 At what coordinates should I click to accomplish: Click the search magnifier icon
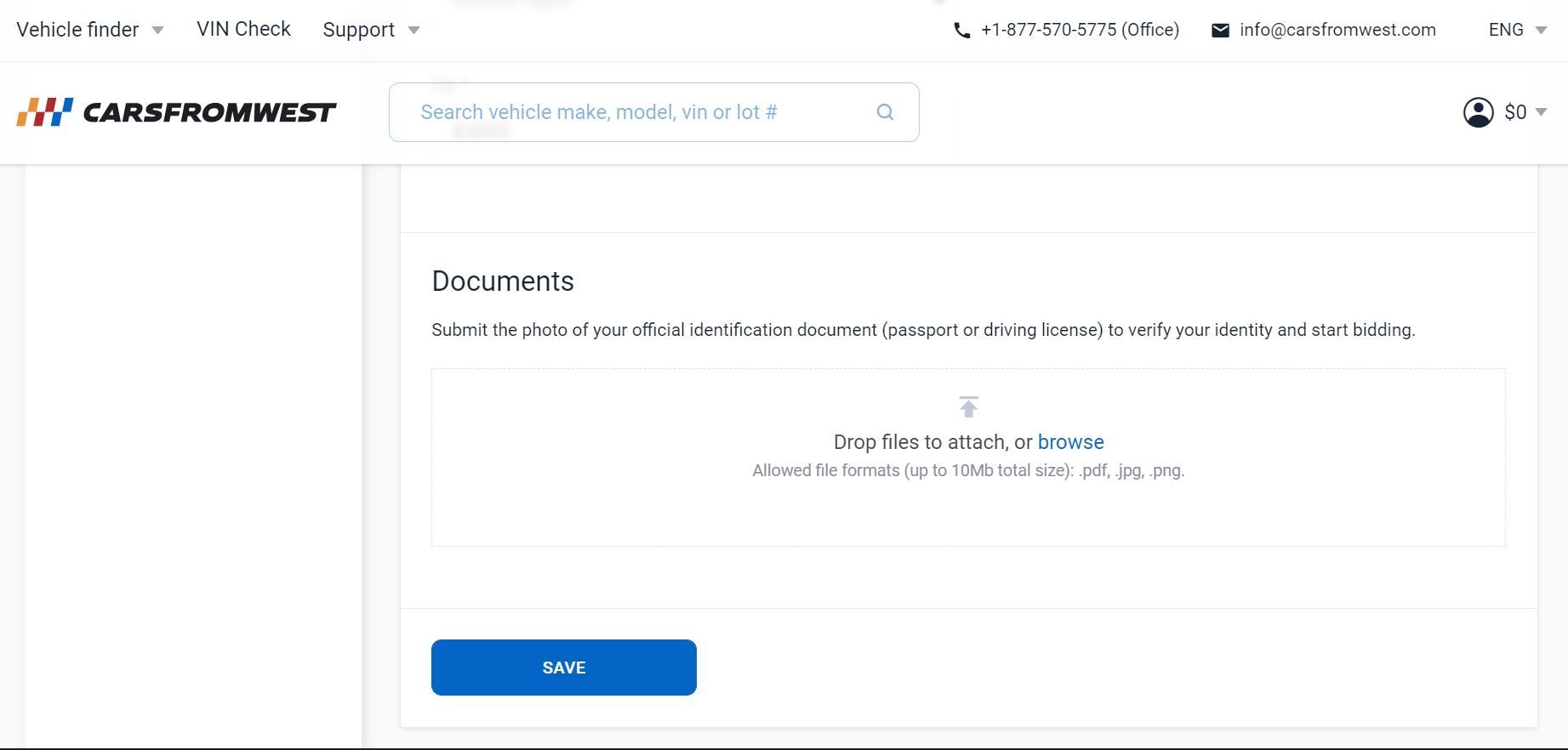pyautogui.click(x=885, y=112)
